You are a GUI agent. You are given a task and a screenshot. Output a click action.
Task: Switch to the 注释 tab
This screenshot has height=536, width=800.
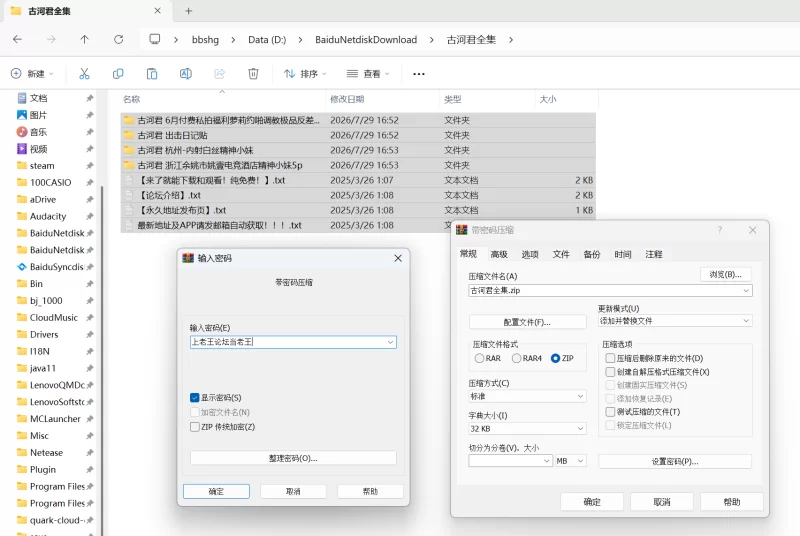click(654, 254)
